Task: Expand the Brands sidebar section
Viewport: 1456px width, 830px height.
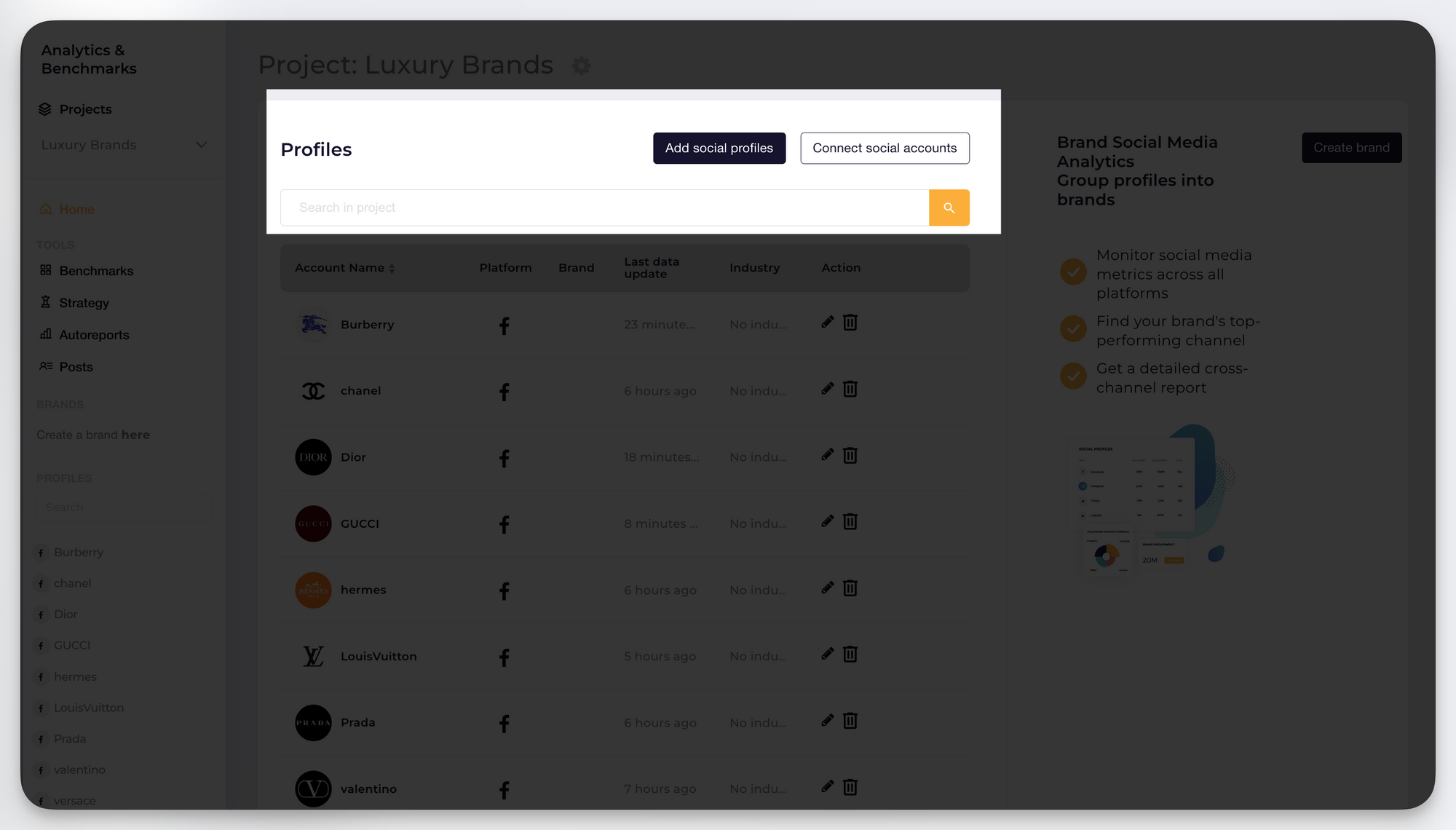Action: (x=60, y=403)
